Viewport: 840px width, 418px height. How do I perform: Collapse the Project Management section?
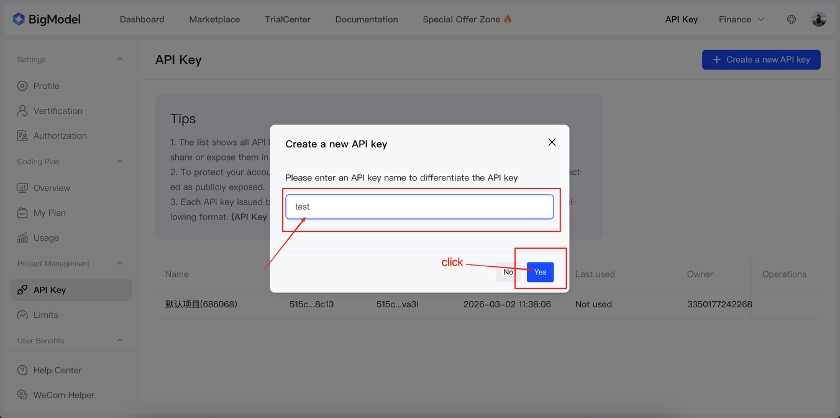click(x=121, y=264)
